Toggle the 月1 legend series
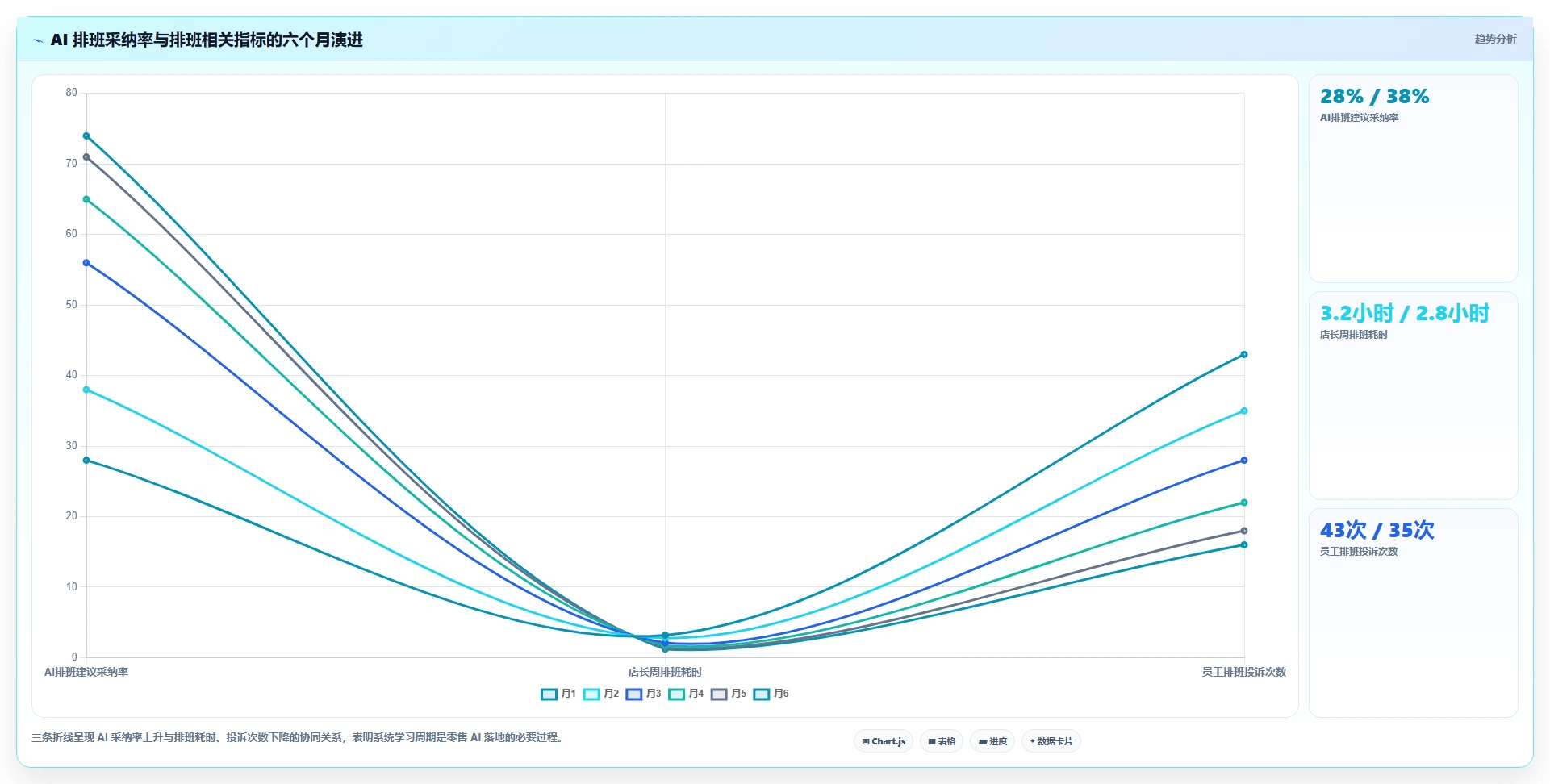The width and height of the screenshot is (1550, 784). (x=558, y=694)
